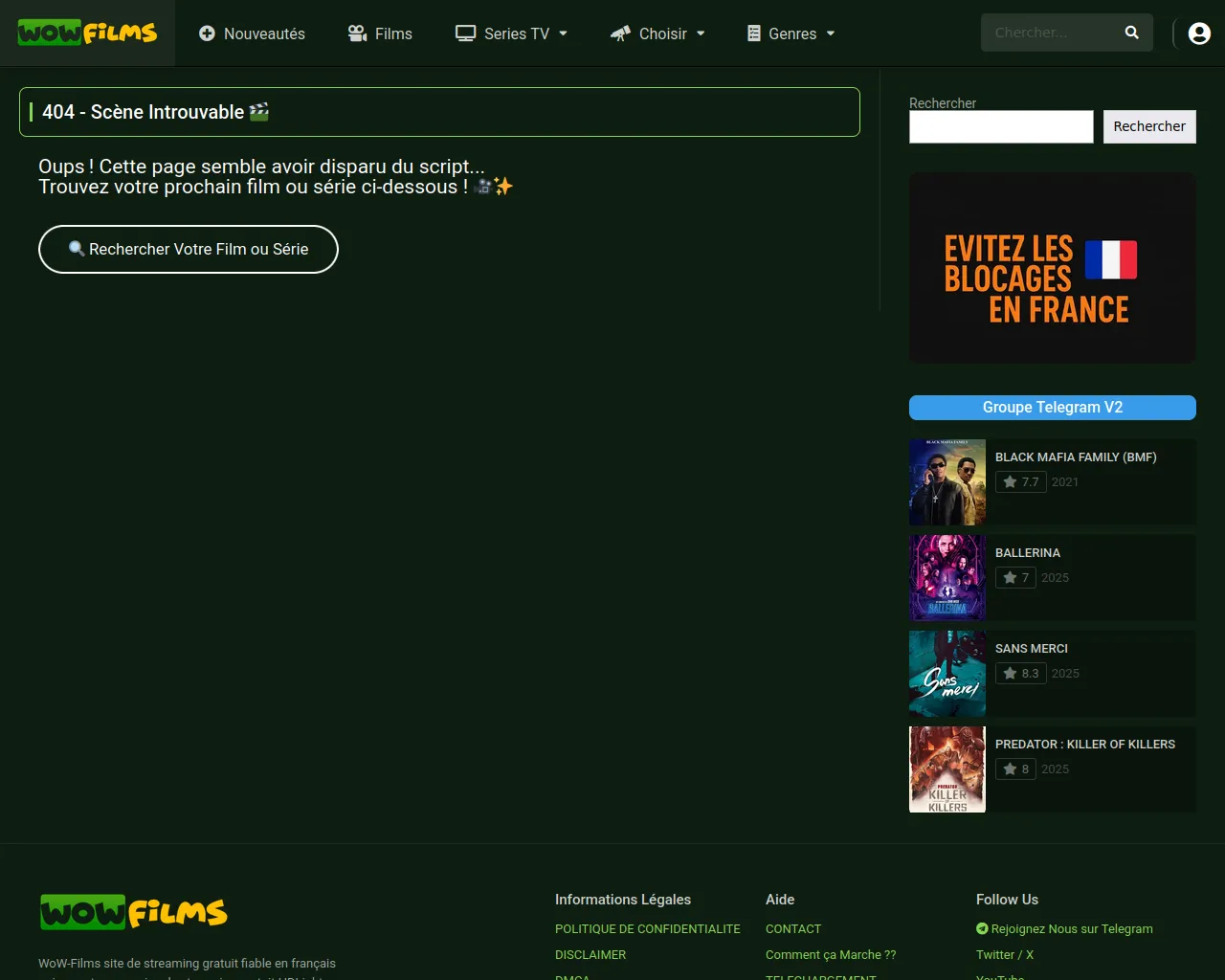Image resolution: width=1225 pixels, height=980 pixels.
Task: Click the Informations Légales footer heading
Action: [x=623, y=900]
